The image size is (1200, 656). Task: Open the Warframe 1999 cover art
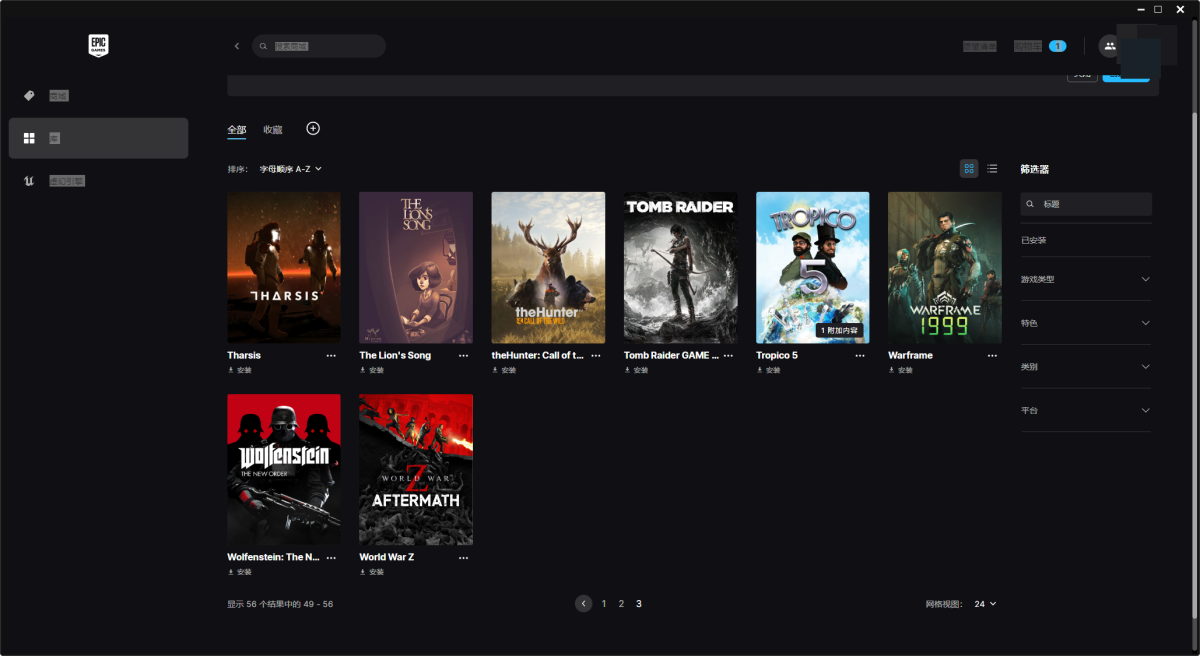click(x=945, y=267)
